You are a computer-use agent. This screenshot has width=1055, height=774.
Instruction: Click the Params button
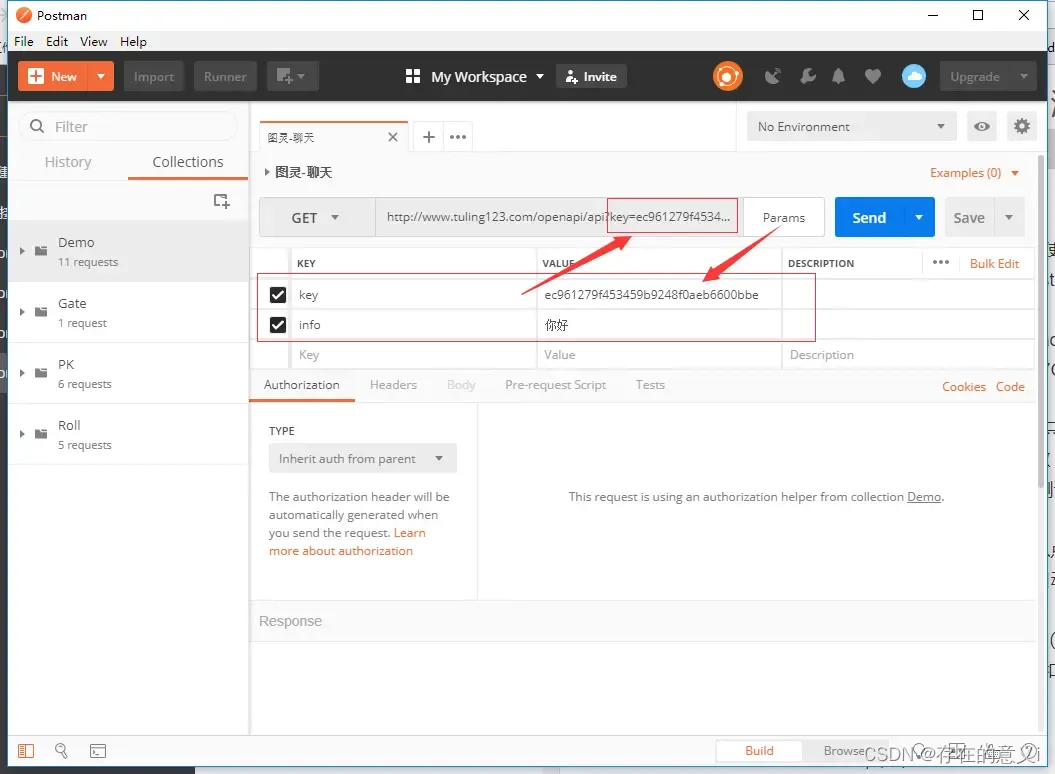coord(784,217)
